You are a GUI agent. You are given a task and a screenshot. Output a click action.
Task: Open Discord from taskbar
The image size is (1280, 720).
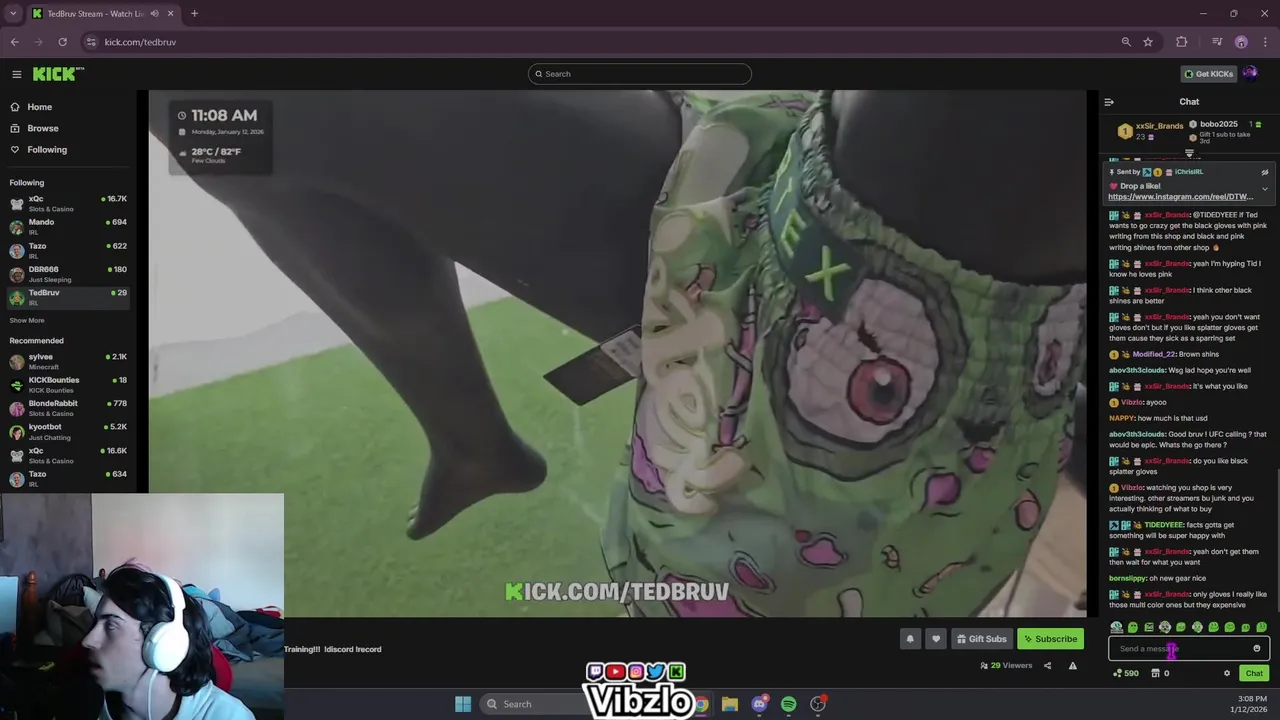point(759,704)
